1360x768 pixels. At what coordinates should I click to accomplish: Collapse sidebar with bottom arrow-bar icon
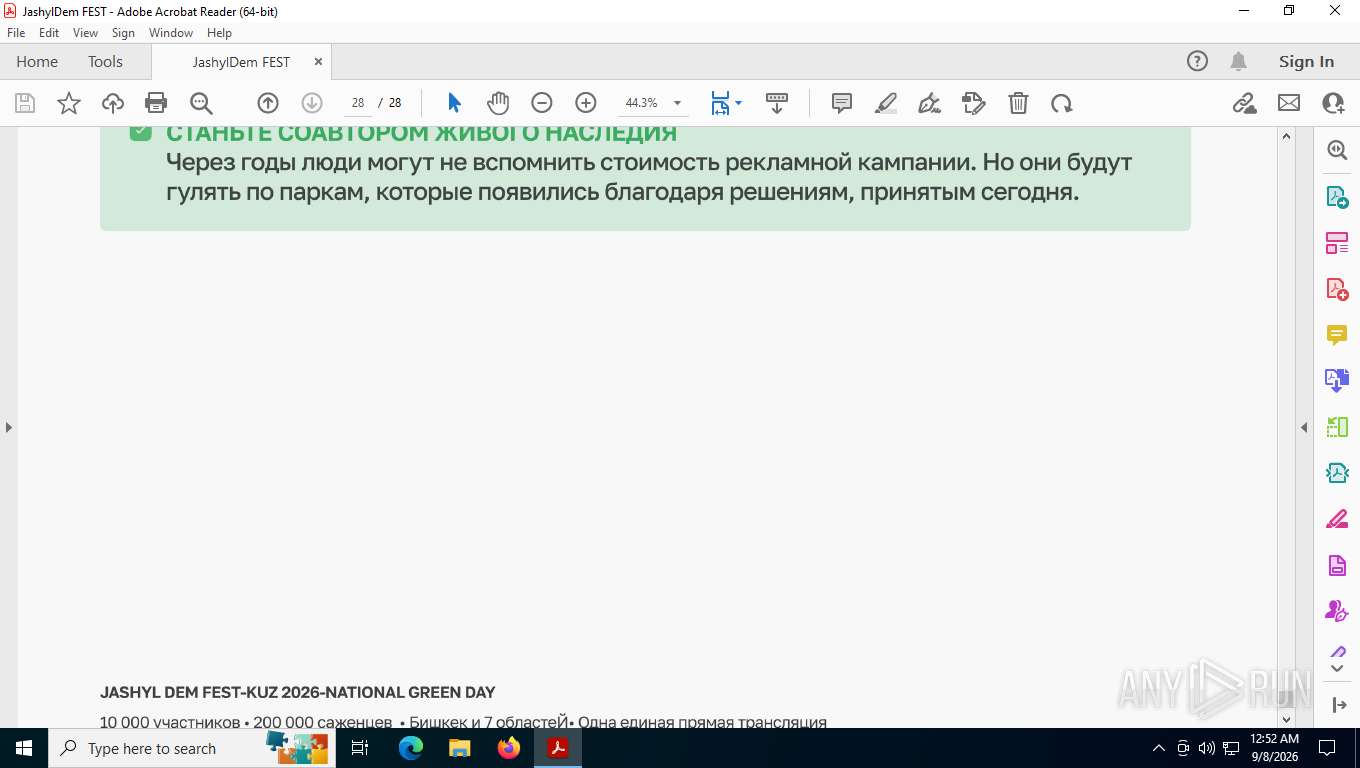point(1339,705)
